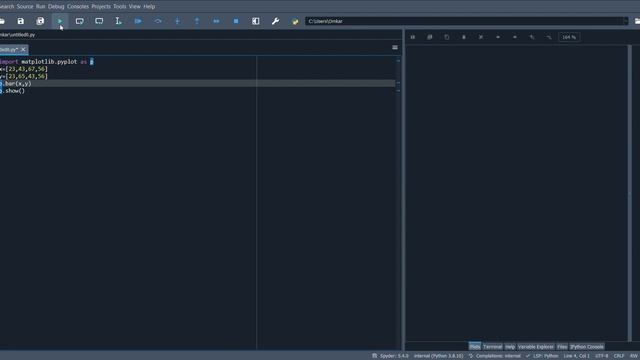This screenshot has width=640, height=360.
Task: Open Preferences with the wrench icon
Action: click(276, 21)
